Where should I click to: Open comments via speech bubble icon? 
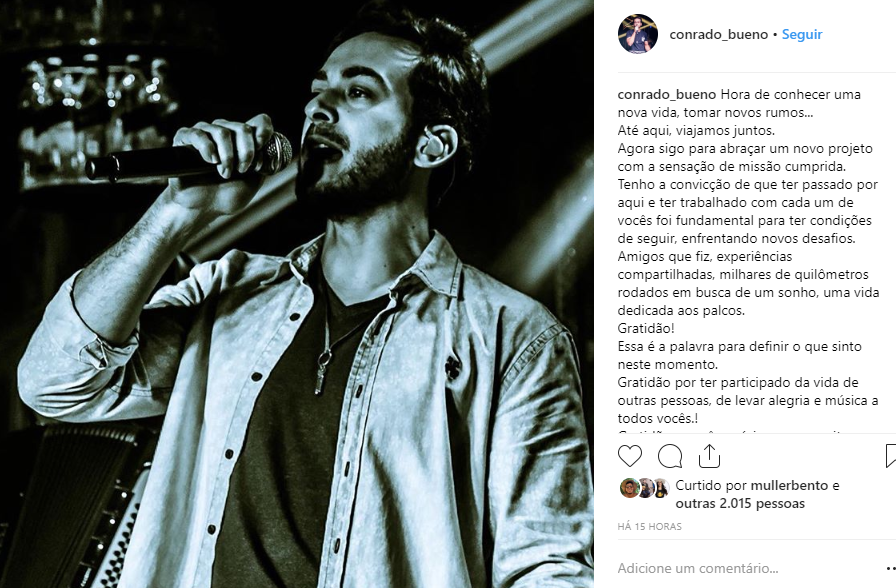[670, 456]
